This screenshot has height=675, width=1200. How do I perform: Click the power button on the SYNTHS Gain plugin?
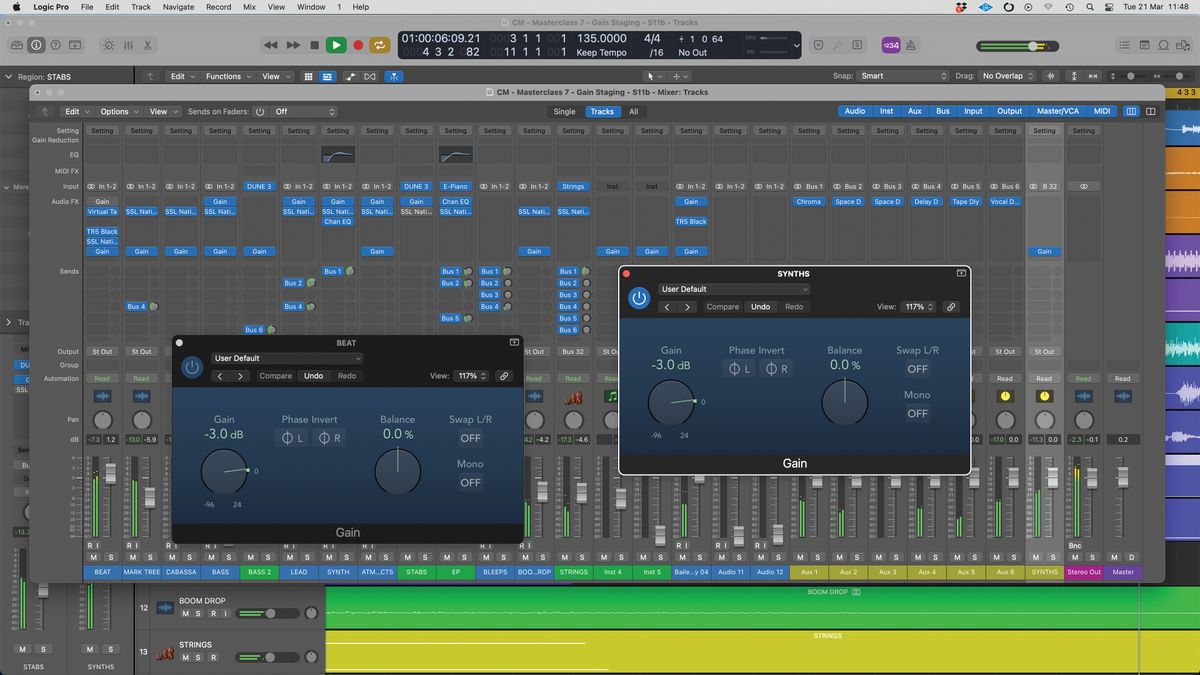point(638,297)
